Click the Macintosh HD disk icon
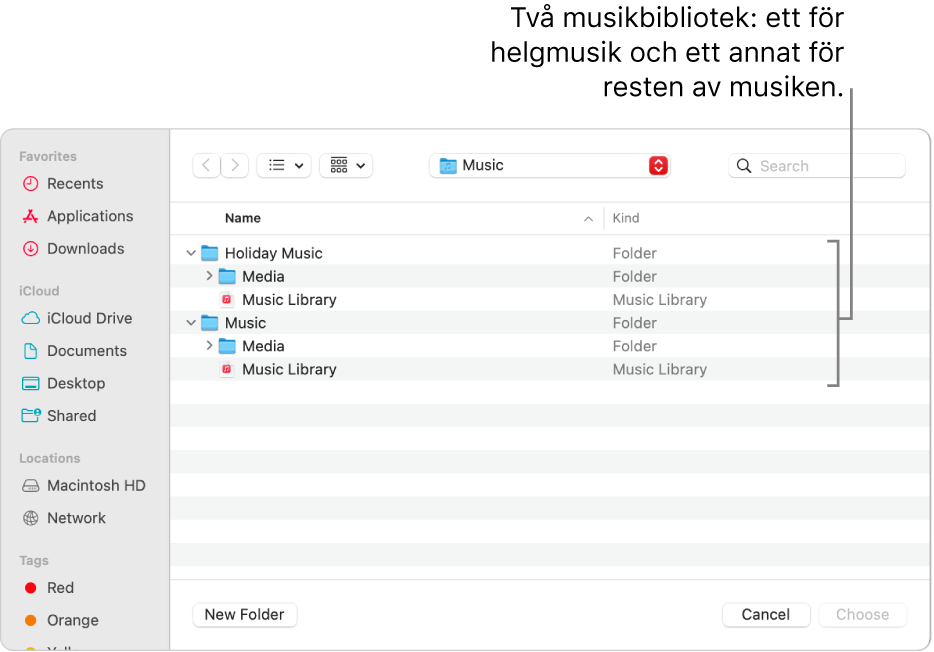Viewport: 934px width, 652px height. point(31,486)
